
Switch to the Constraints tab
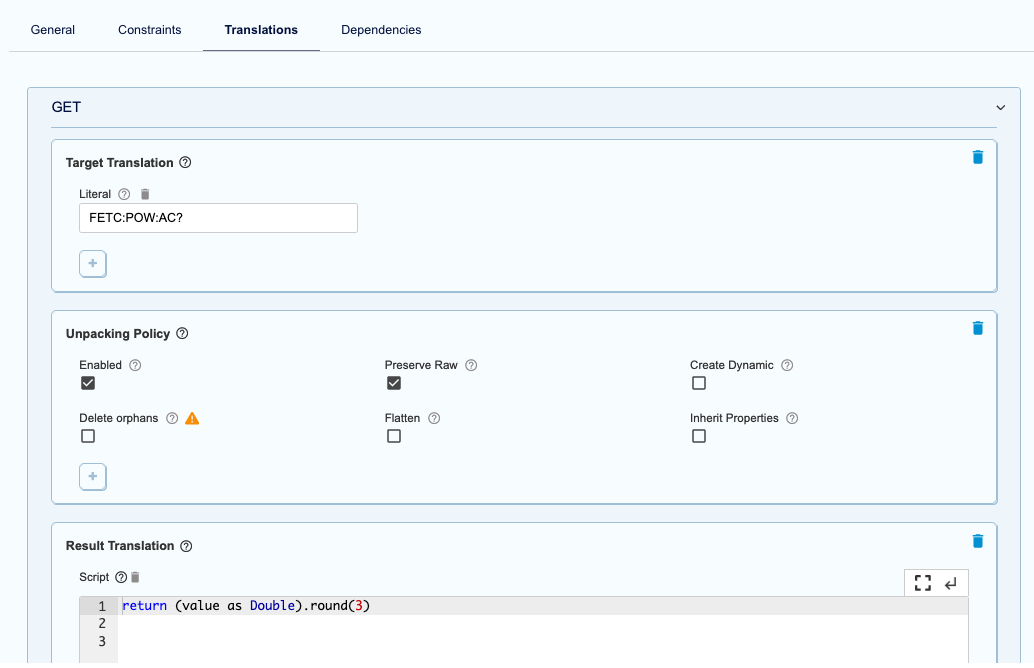(150, 30)
